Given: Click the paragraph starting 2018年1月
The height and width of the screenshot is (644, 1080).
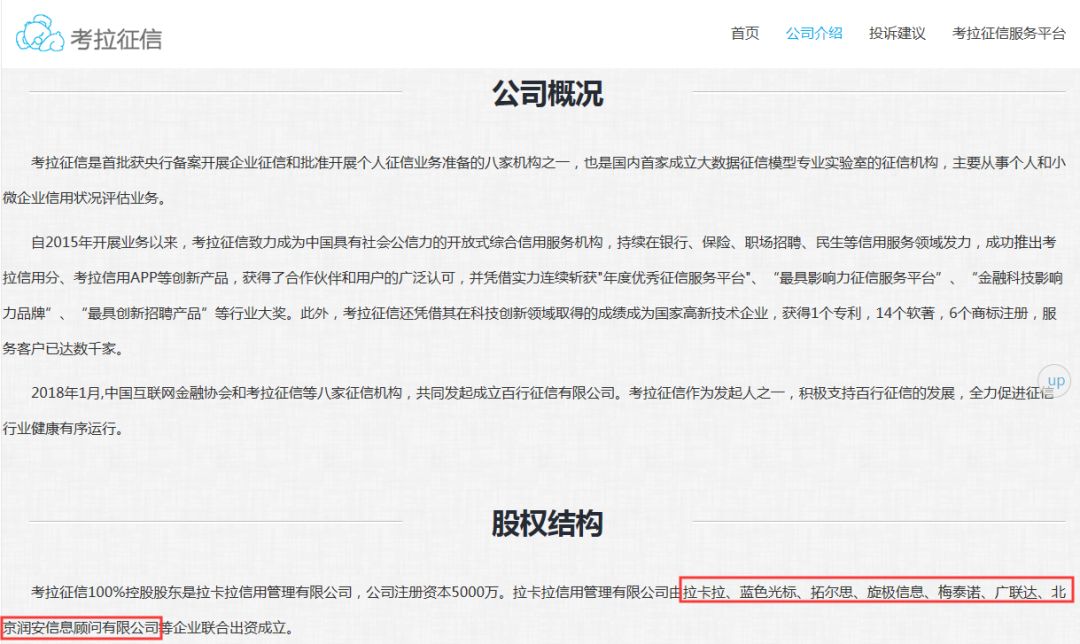Looking at the screenshot, I should (540, 411).
